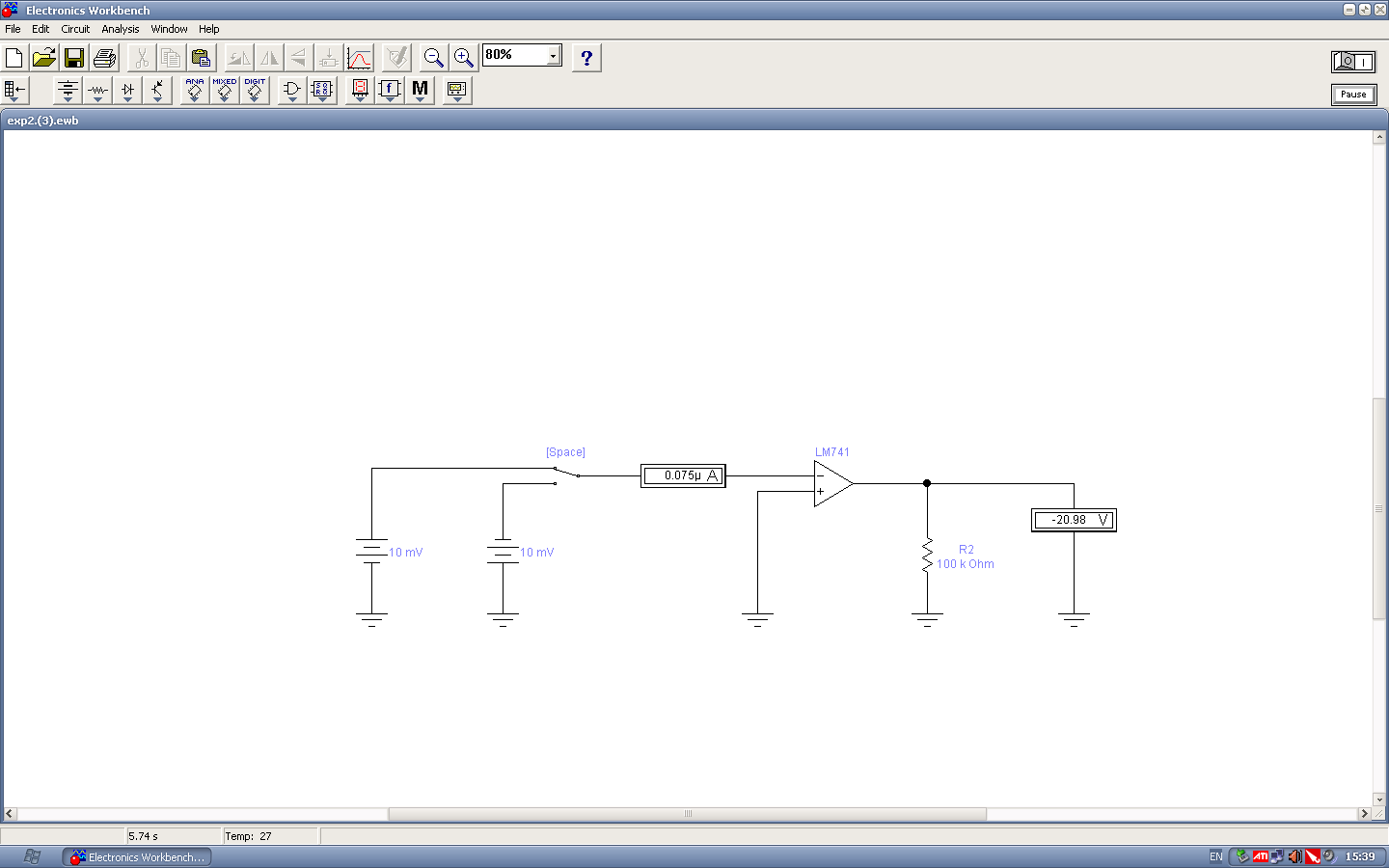Open the Transistors parts bin
Screen dimensions: 1389x868
pyautogui.click(x=157, y=91)
